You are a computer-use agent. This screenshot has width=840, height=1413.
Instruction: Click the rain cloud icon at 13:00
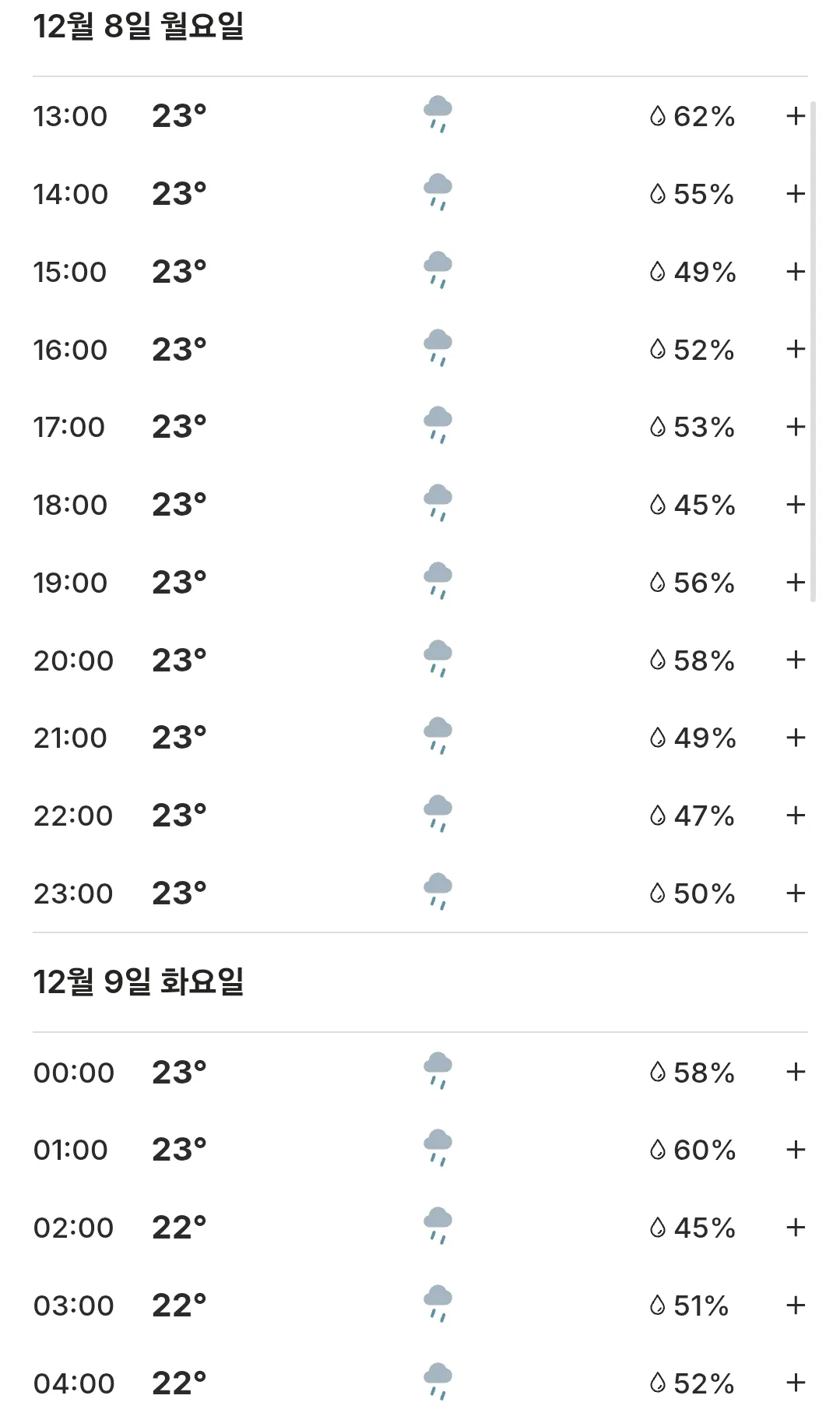coord(438,115)
